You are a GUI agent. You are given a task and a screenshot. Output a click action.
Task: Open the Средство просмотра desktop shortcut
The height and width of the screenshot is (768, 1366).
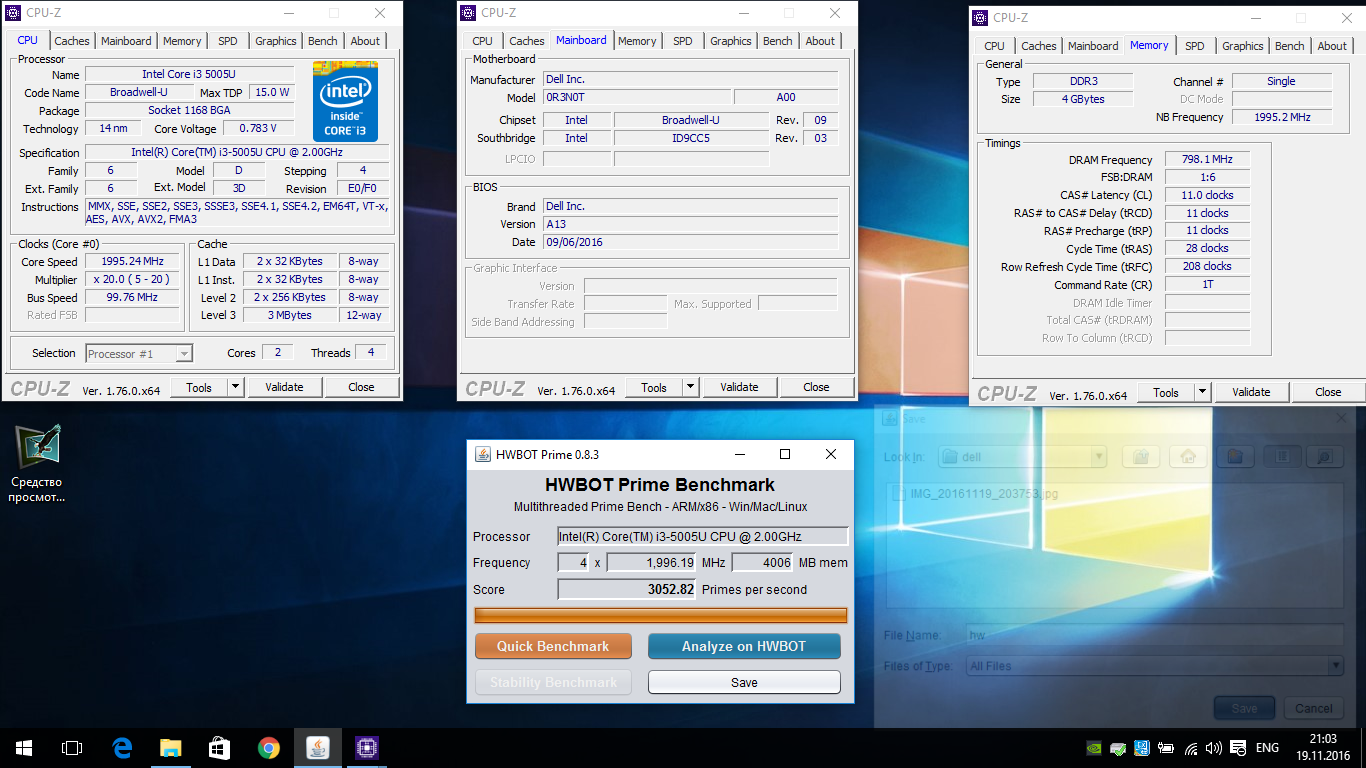[x=37, y=464]
